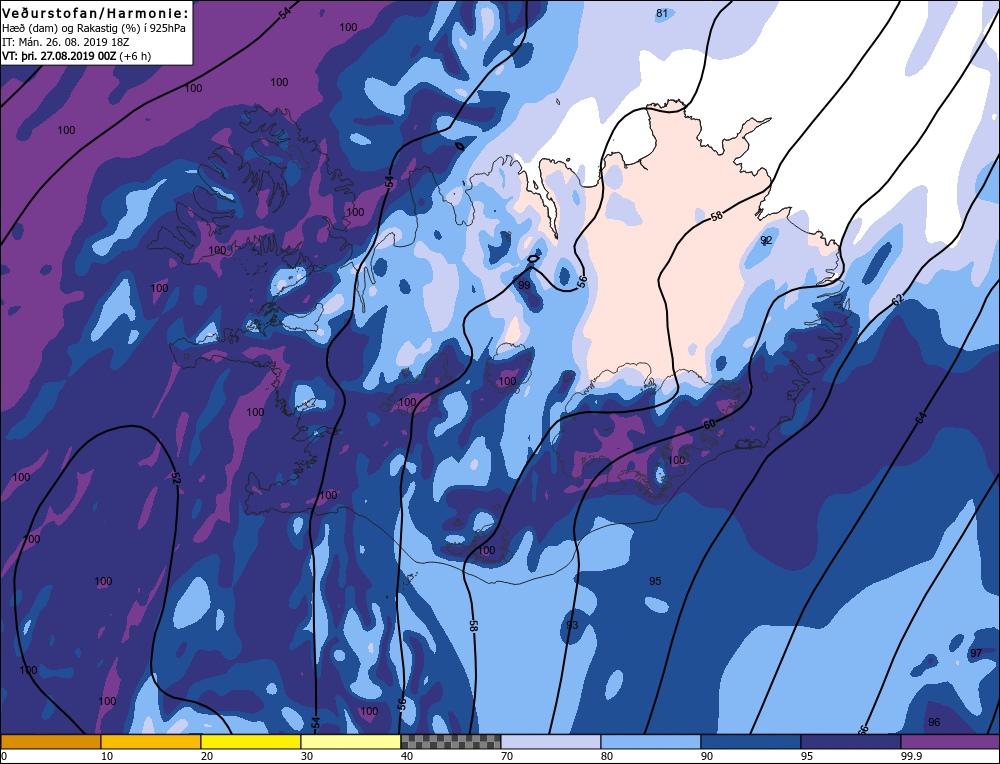
Task: Click the humidity value 93 in the south
Action: pyautogui.click(x=572, y=625)
